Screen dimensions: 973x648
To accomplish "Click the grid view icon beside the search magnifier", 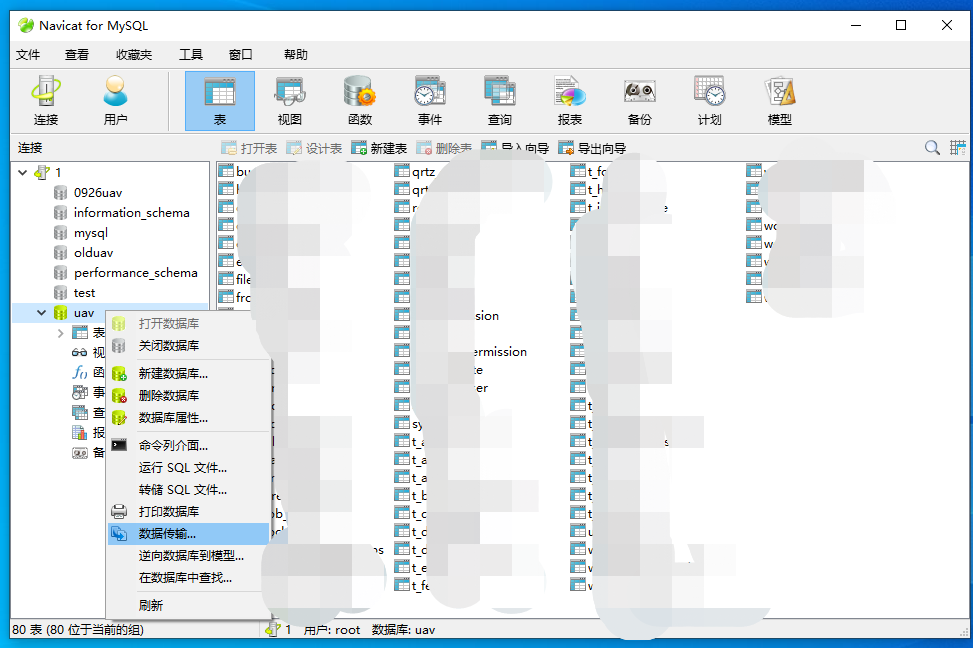I will (957, 148).
